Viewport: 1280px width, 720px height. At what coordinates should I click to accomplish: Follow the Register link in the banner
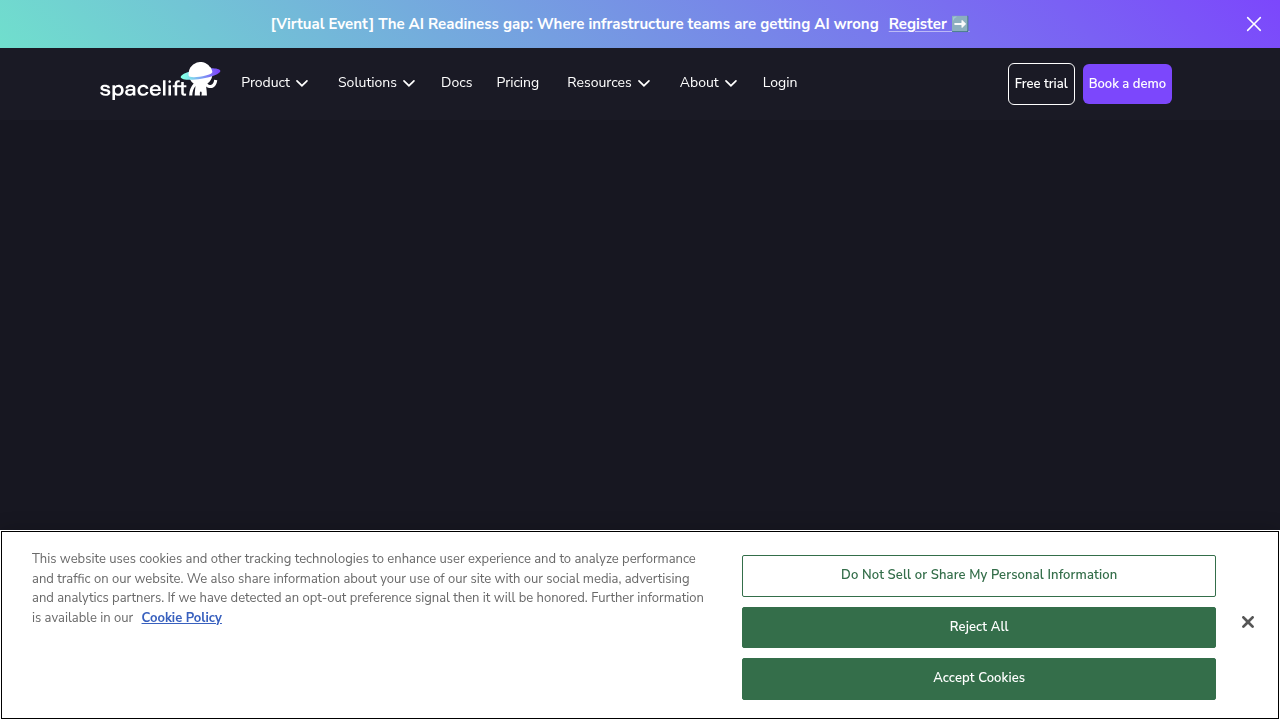tap(928, 24)
